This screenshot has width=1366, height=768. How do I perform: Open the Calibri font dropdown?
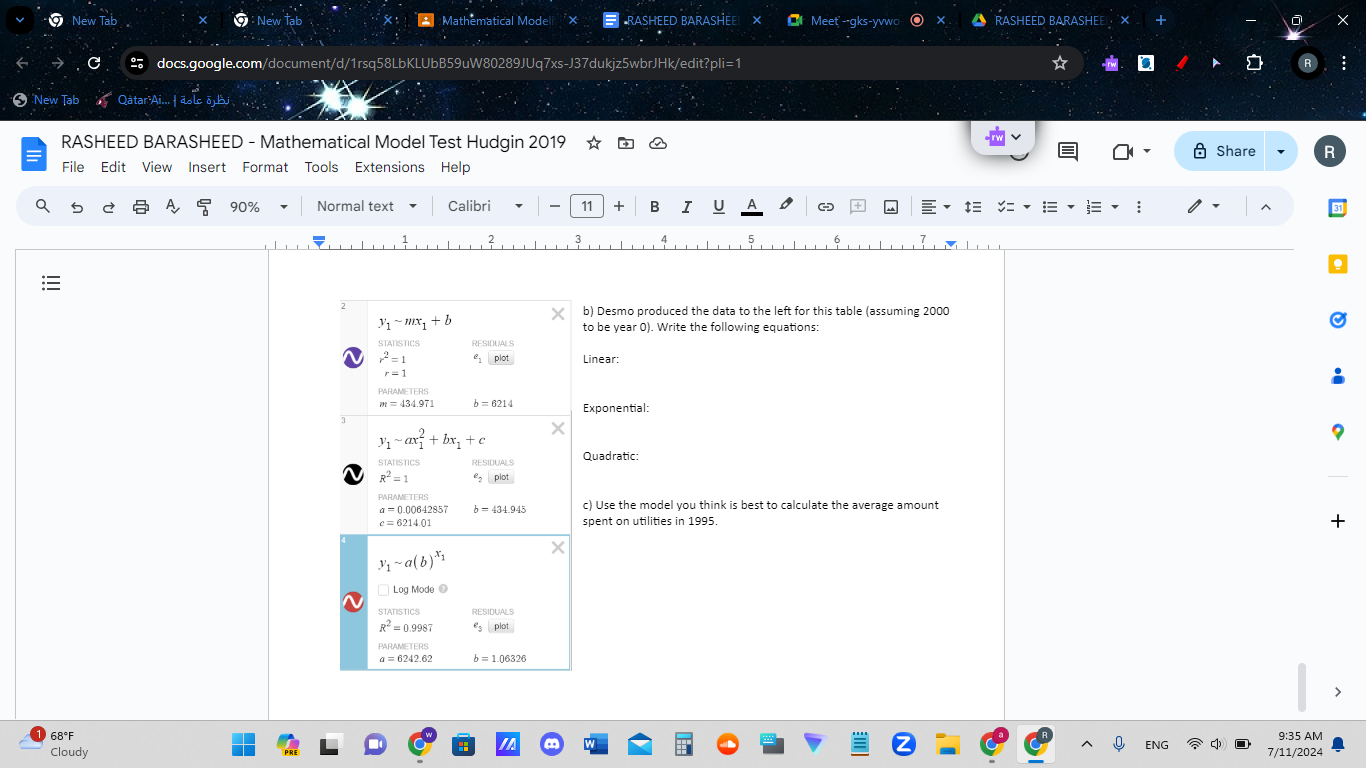pos(484,206)
